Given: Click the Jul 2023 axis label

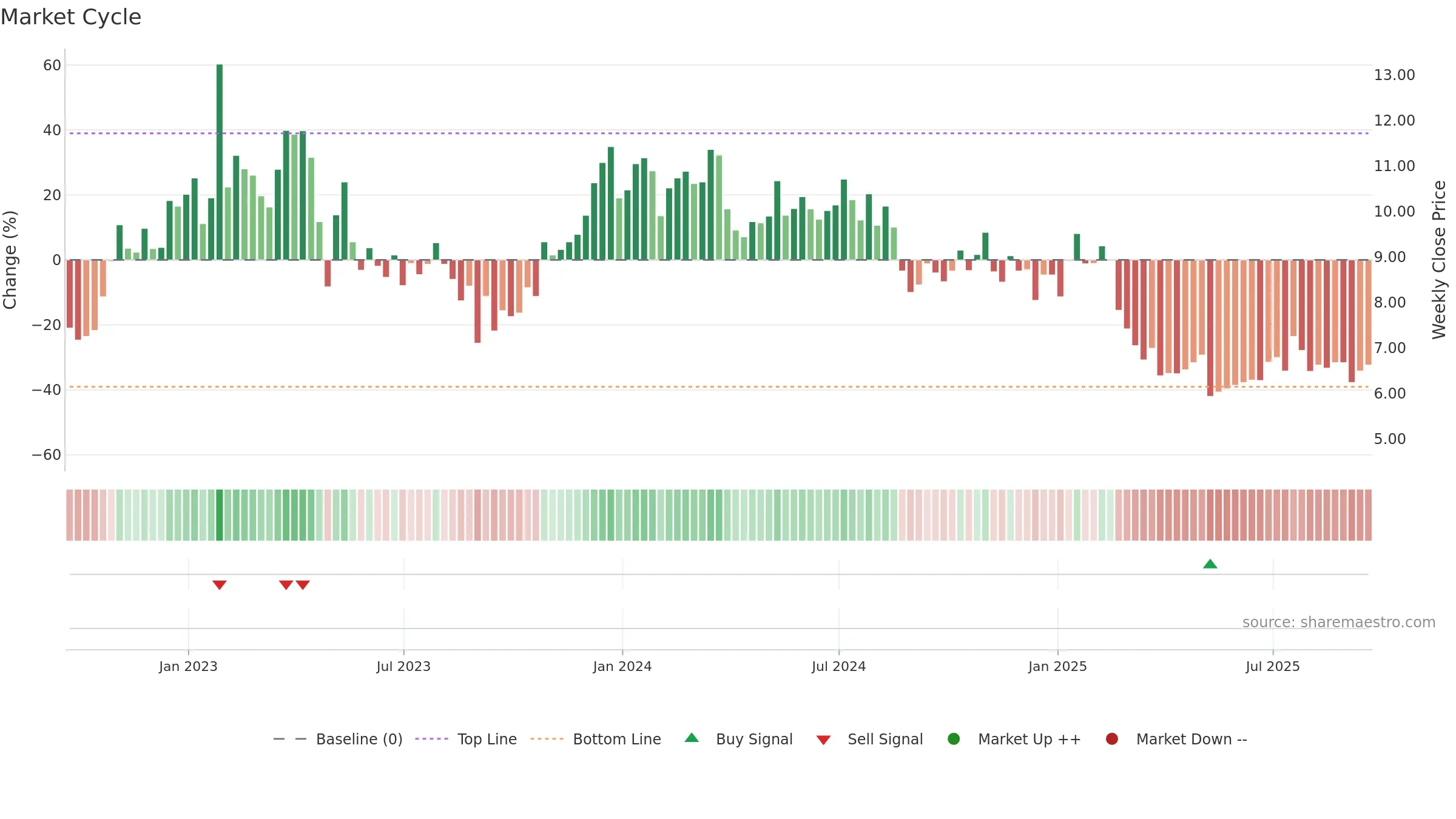Looking at the screenshot, I should (403, 666).
